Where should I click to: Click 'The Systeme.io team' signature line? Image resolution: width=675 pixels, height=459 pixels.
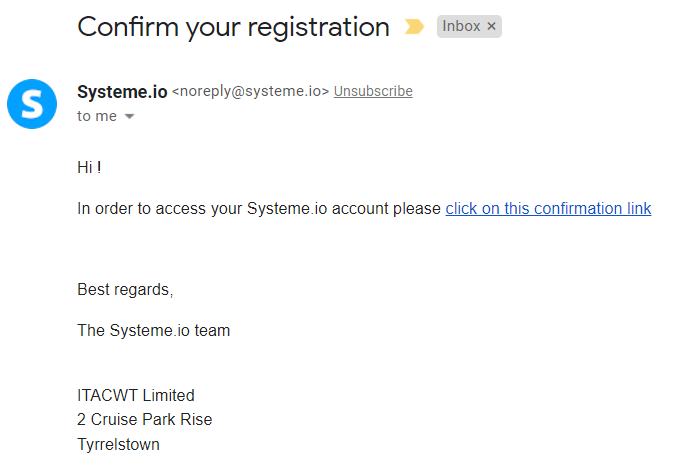(x=154, y=331)
